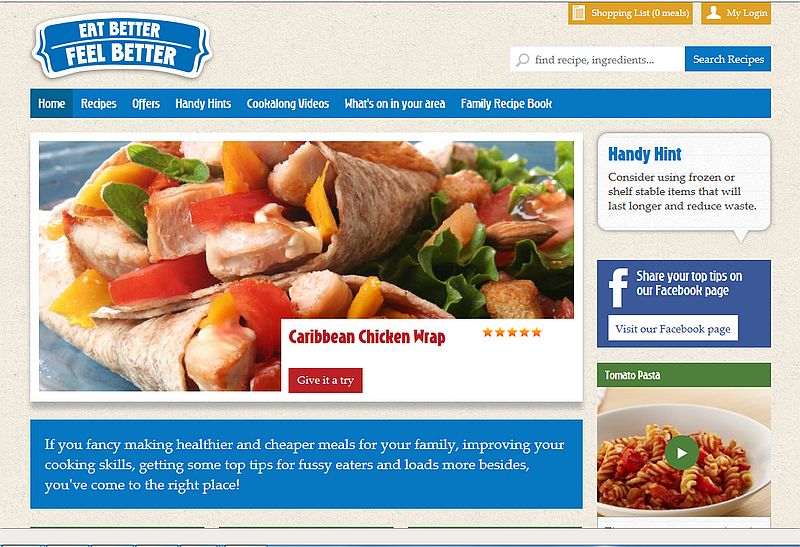The image size is (800, 547).
Task: Click the magnifying glass search icon
Action: click(x=522, y=60)
